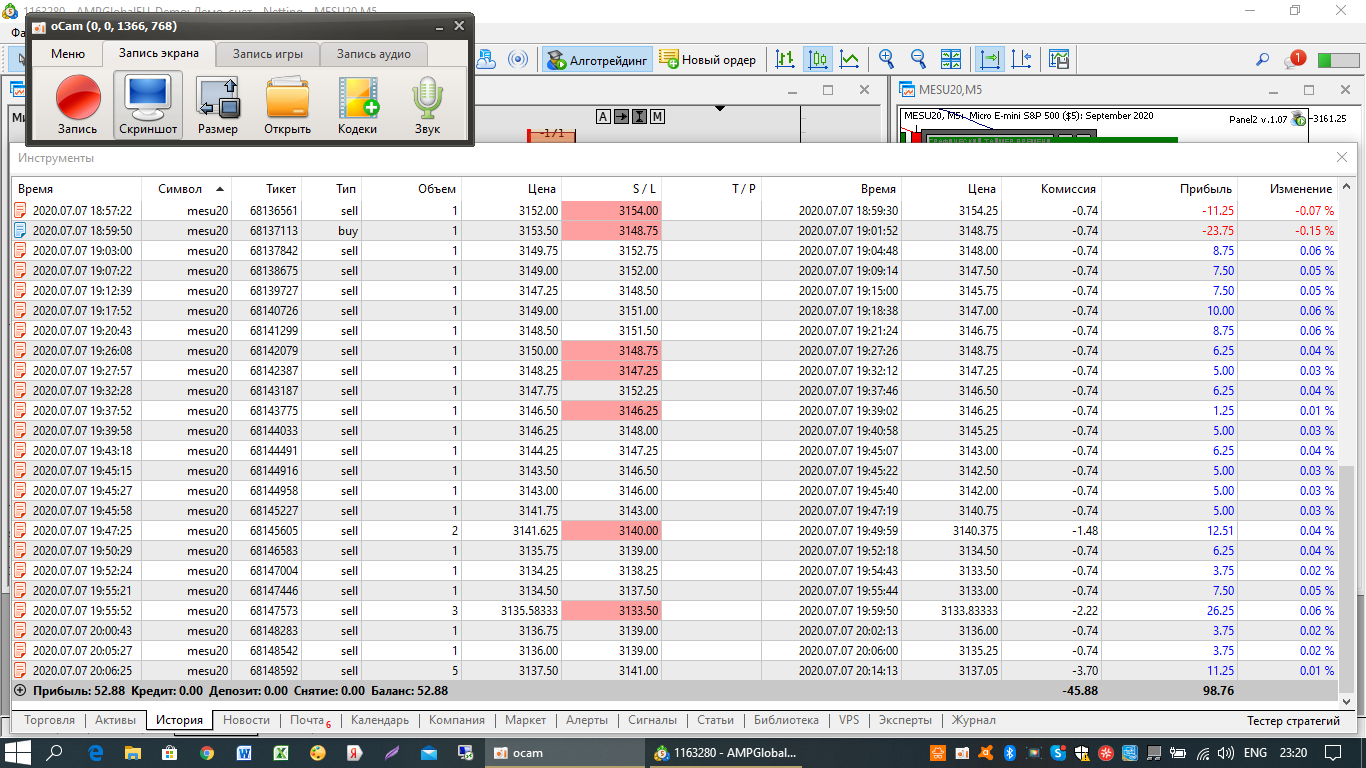Viewport: 1366px width, 768px height.
Task: Tile chart windows using the grid icon
Action: pos(951,59)
